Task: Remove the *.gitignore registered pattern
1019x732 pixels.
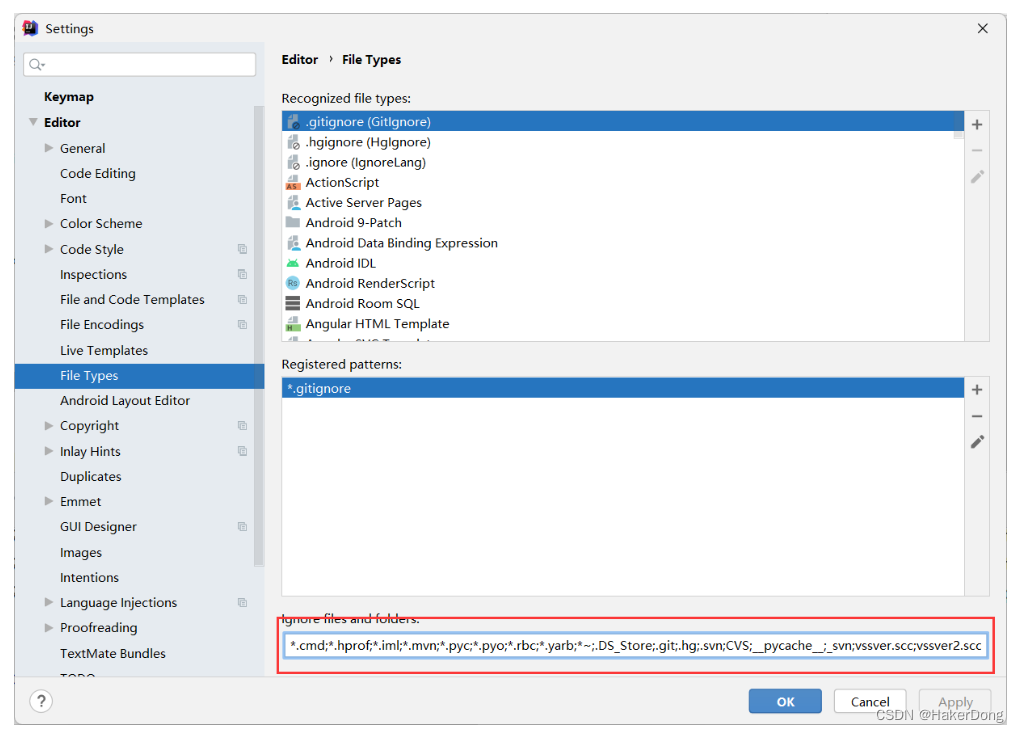Action: point(977,416)
